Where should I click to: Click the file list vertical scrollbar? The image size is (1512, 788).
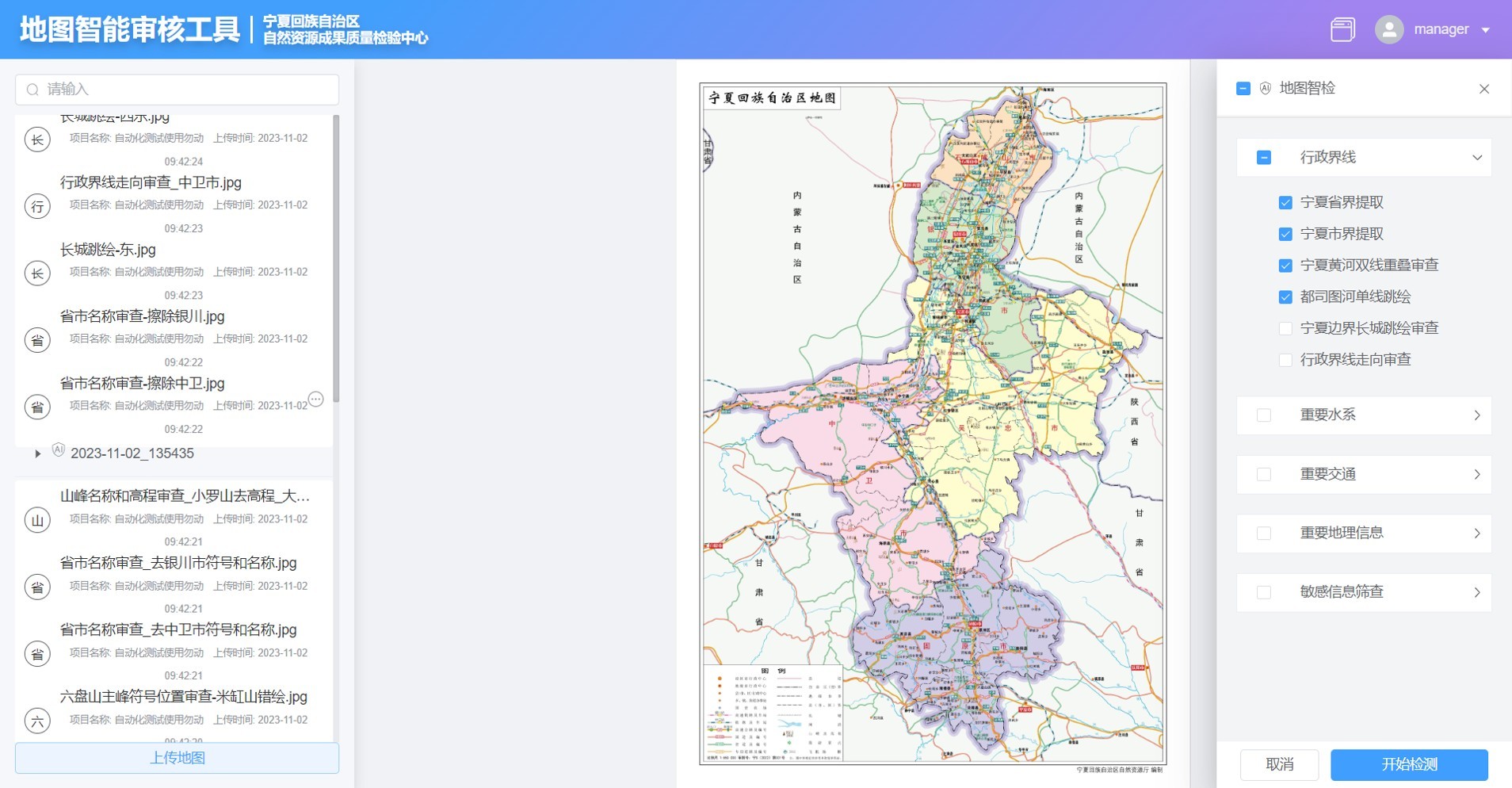[336, 258]
